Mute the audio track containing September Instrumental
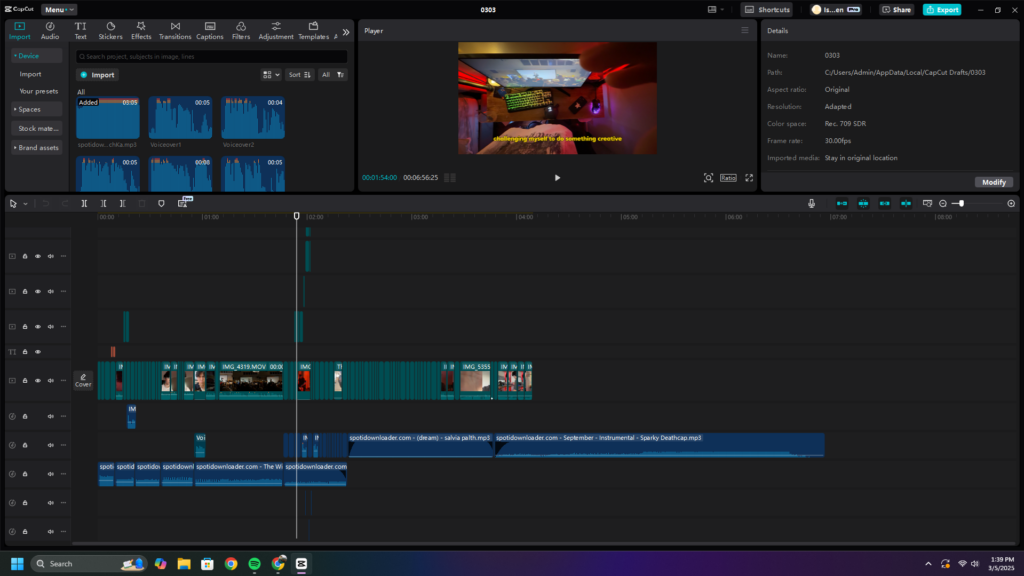Viewport: 1024px width, 576px height. coord(50,445)
